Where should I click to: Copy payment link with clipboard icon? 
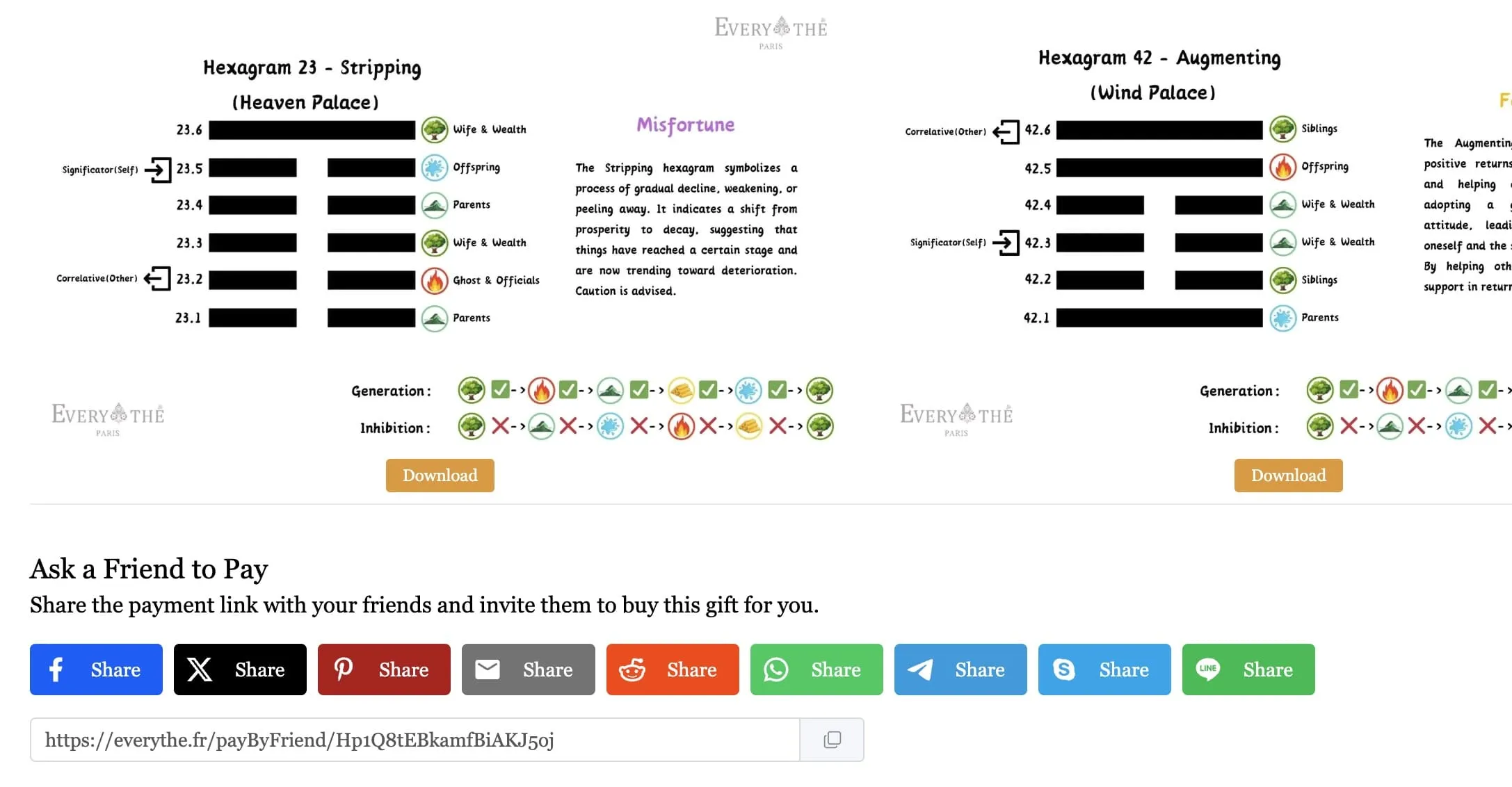832,740
